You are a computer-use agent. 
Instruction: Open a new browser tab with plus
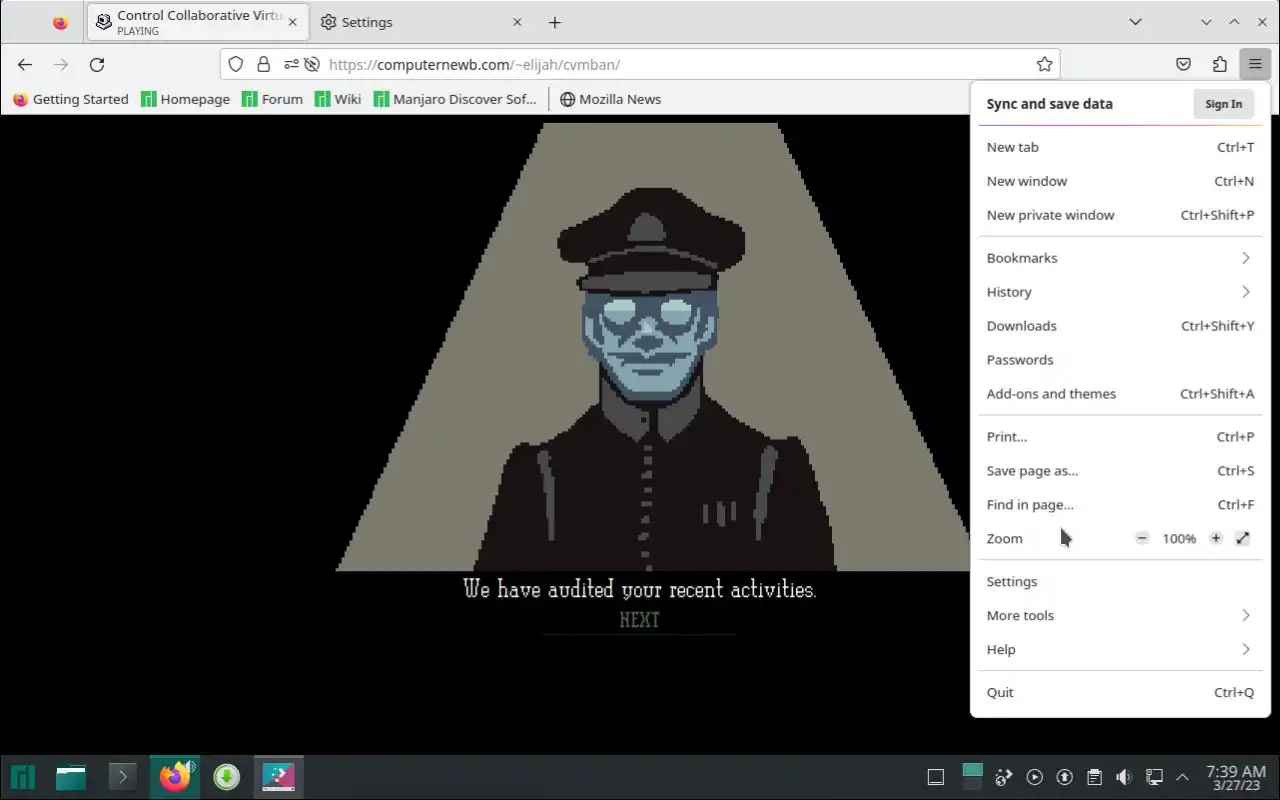[x=555, y=22]
